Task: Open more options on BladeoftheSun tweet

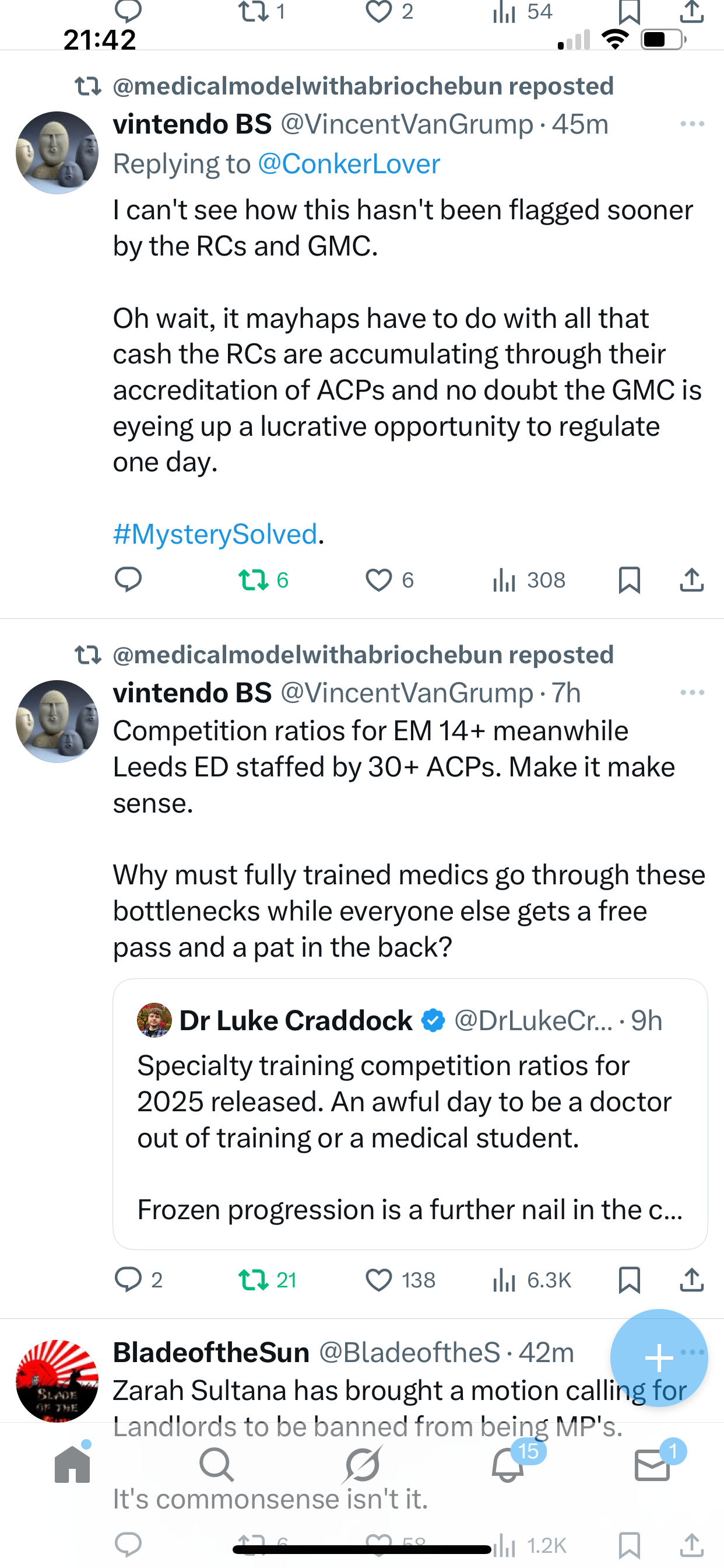Action: click(695, 1352)
